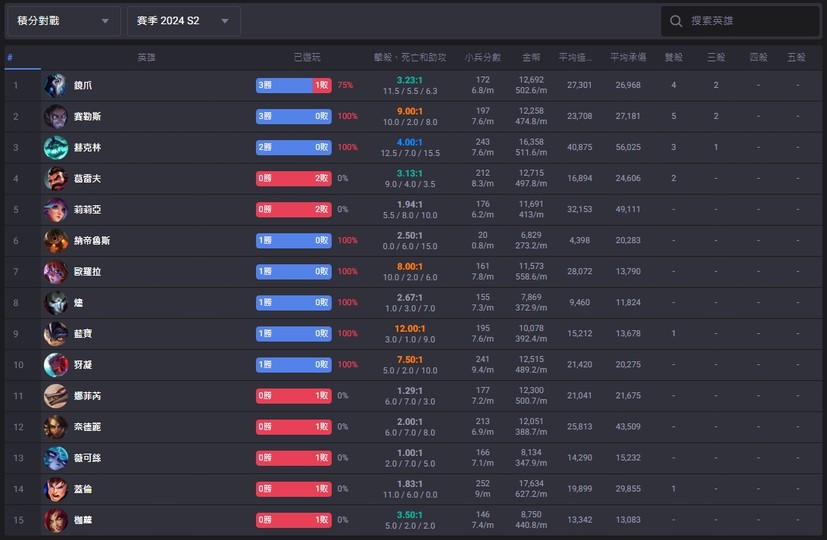This screenshot has height=540, width=827.
Task: Type in the 搜索英雄 search field
Action: 750,21
